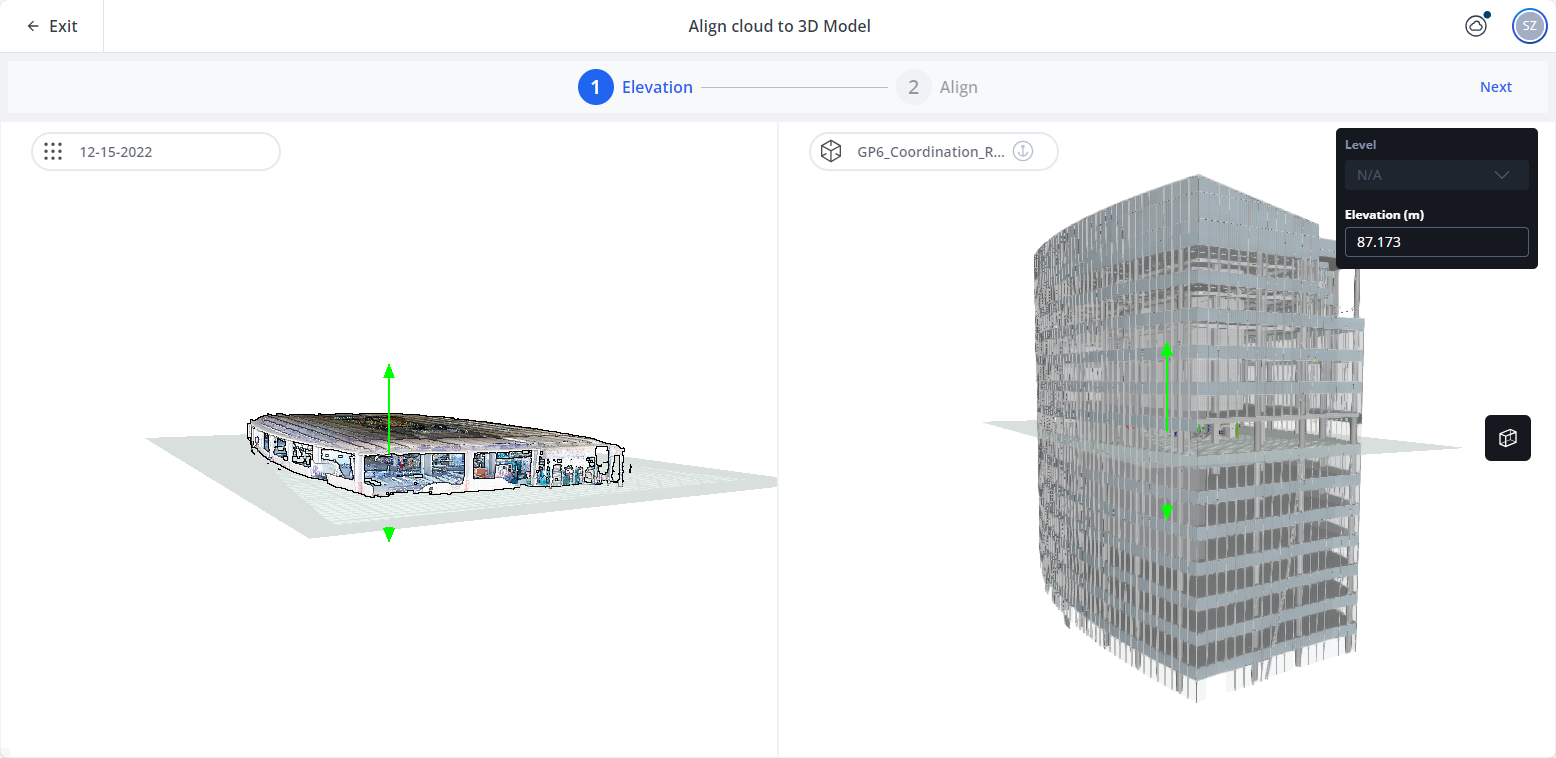The width and height of the screenshot is (1556, 758).
Task: Click the back arrow beside Exit
Action: pos(33,26)
